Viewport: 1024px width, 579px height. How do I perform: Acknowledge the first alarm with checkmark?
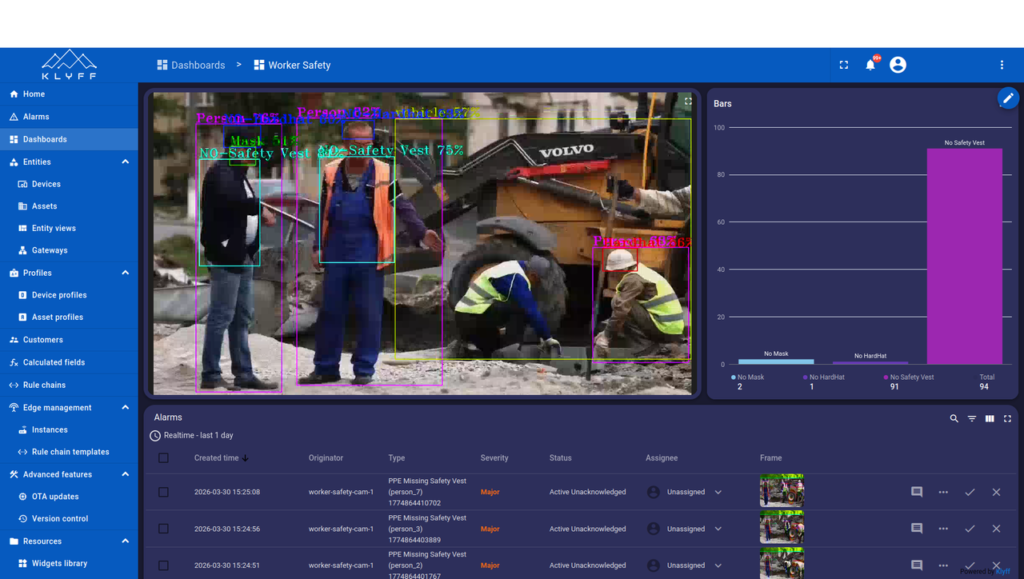(x=969, y=492)
